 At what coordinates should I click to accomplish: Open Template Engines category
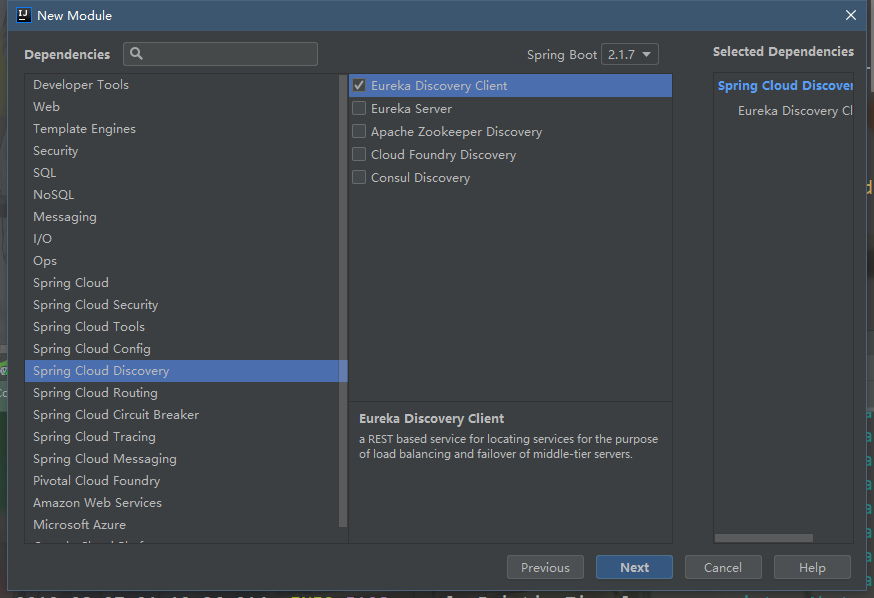pyautogui.click(x=182, y=129)
